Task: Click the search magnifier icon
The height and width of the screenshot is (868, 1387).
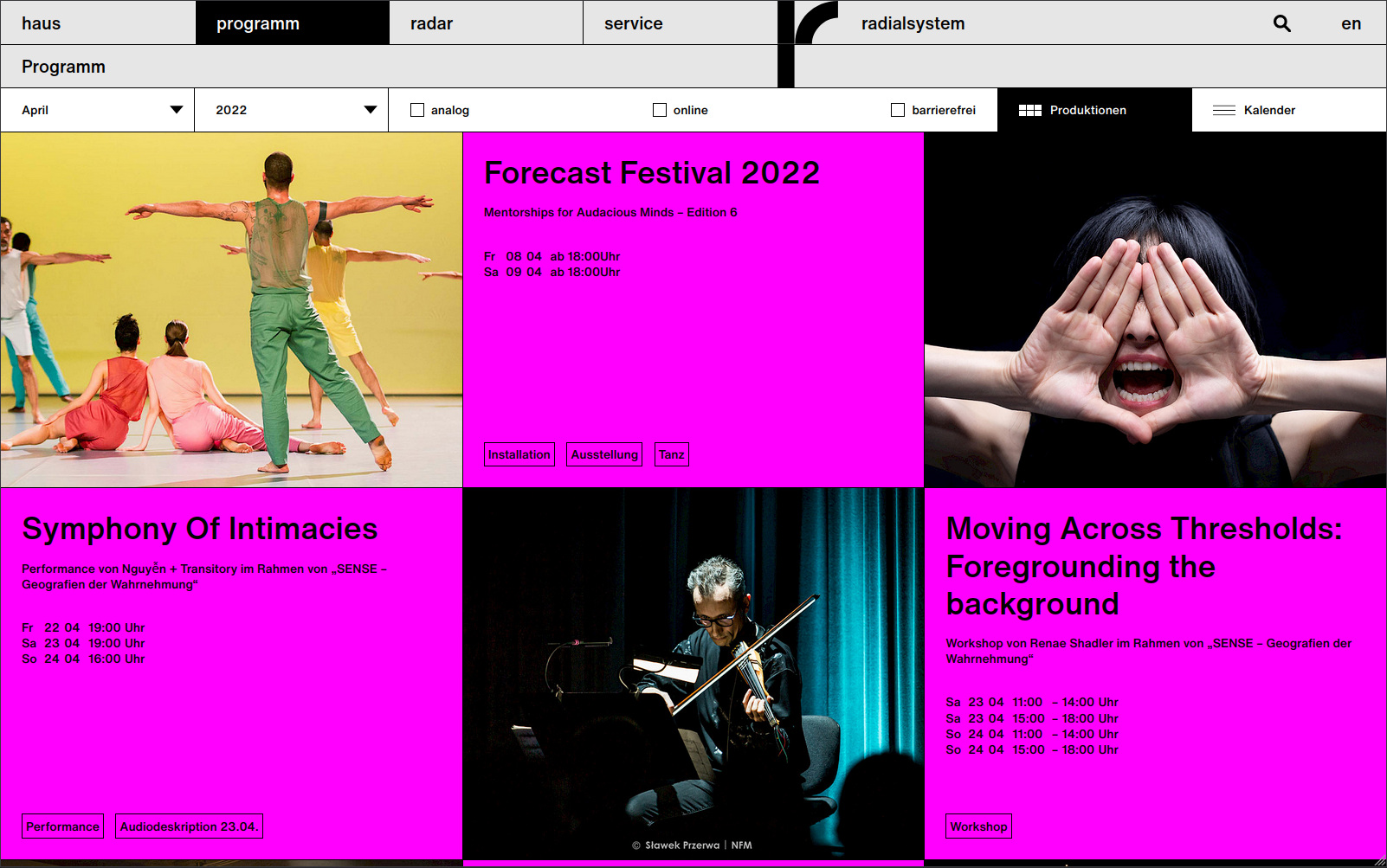Action: click(1281, 23)
